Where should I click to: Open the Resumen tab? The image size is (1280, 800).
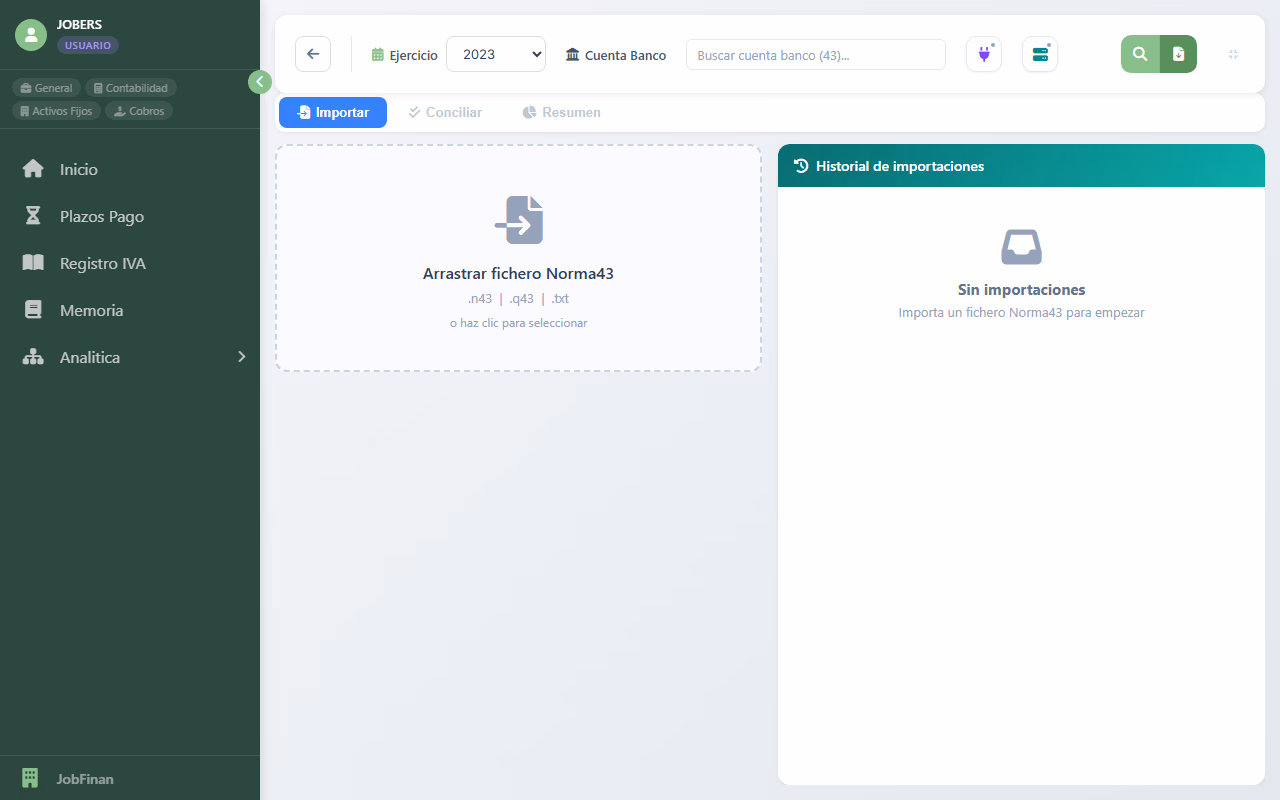coord(561,112)
